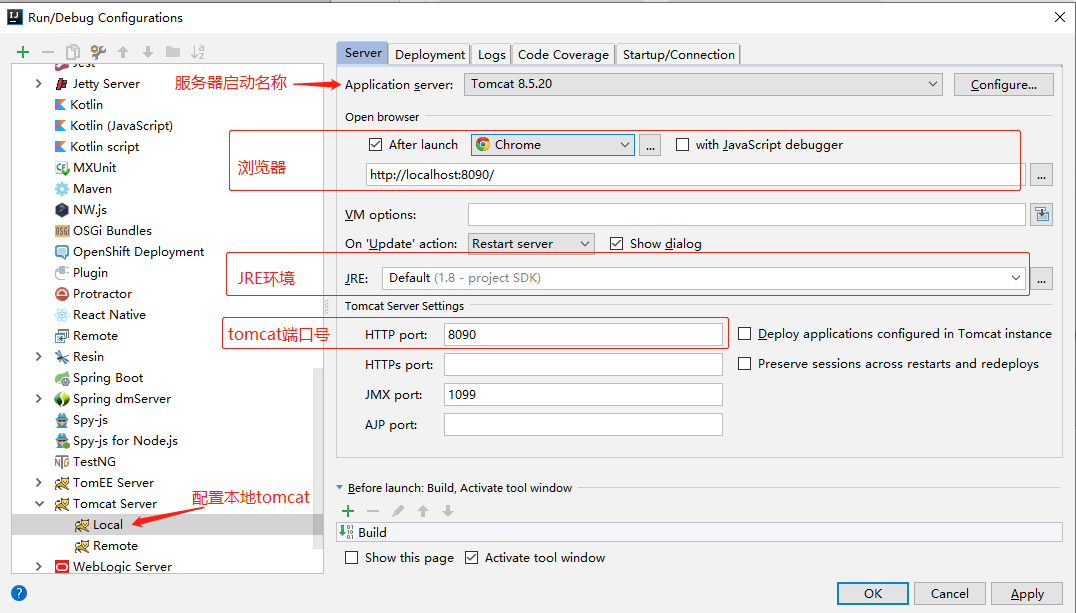Switch to the Code Coverage tab
The width and height of the screenshot is (1076, 613).
click(563, 54)
